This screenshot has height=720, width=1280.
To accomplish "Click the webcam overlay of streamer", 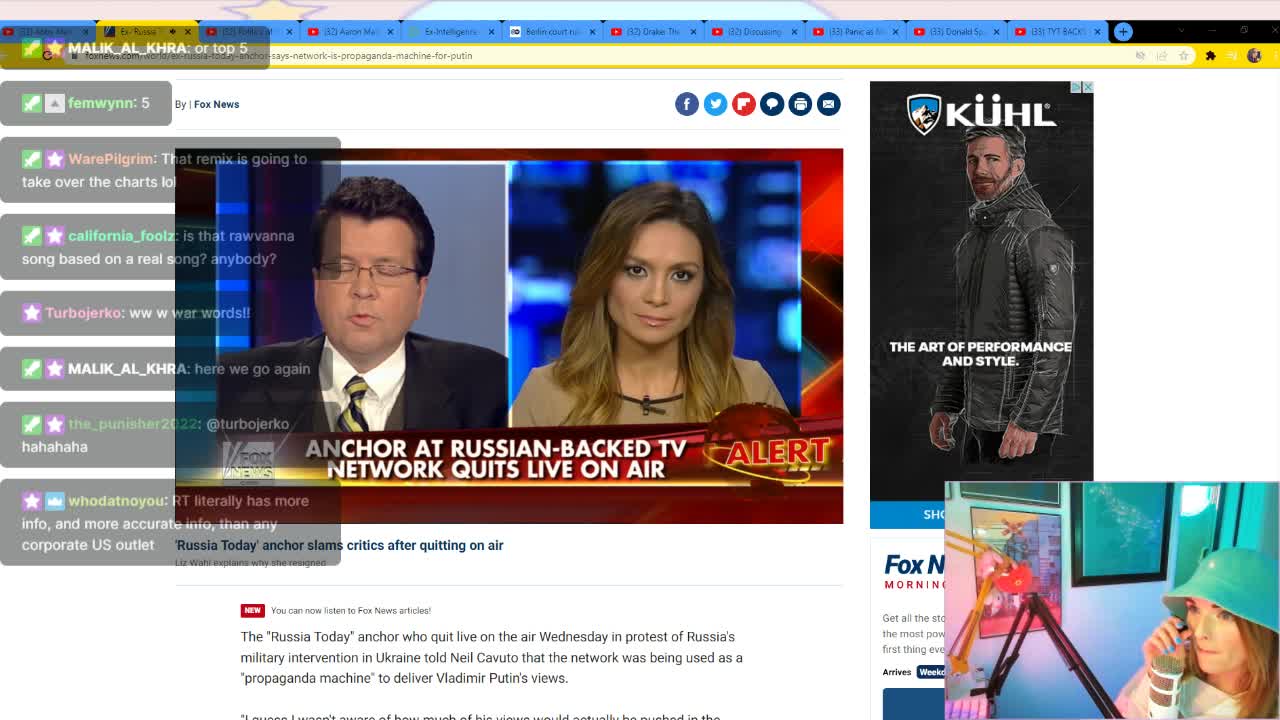I will click(x=1111, y=601).
